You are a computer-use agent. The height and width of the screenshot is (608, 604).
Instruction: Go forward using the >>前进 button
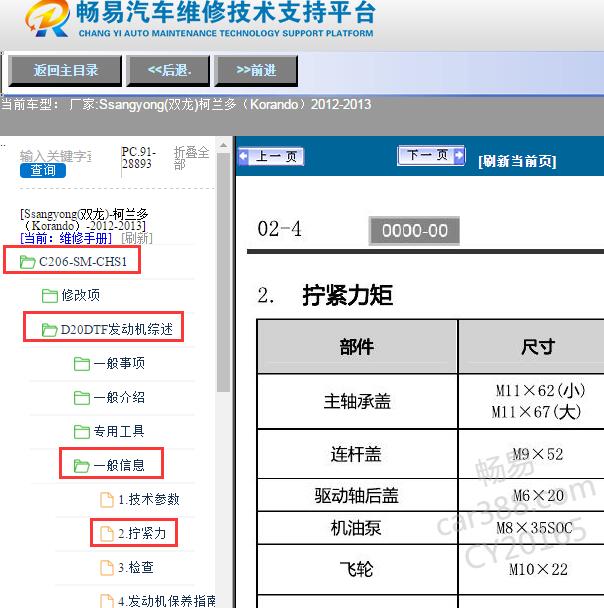coord(256,71)
